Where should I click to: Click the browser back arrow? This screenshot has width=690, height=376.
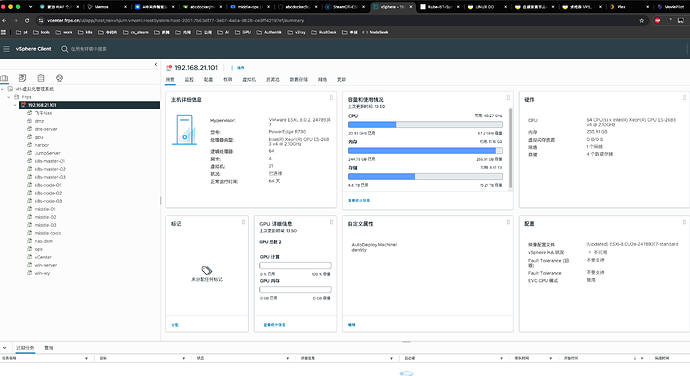4,20
